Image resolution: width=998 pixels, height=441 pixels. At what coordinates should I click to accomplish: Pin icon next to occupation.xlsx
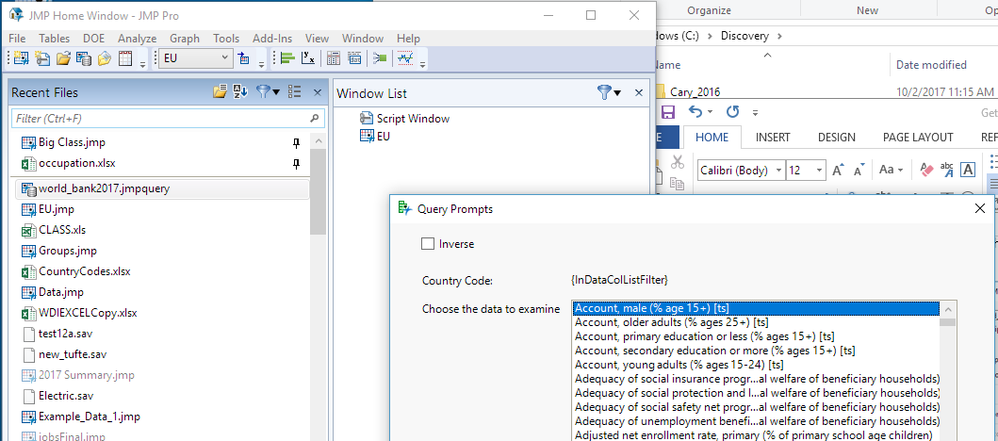[x=296, y=164]
